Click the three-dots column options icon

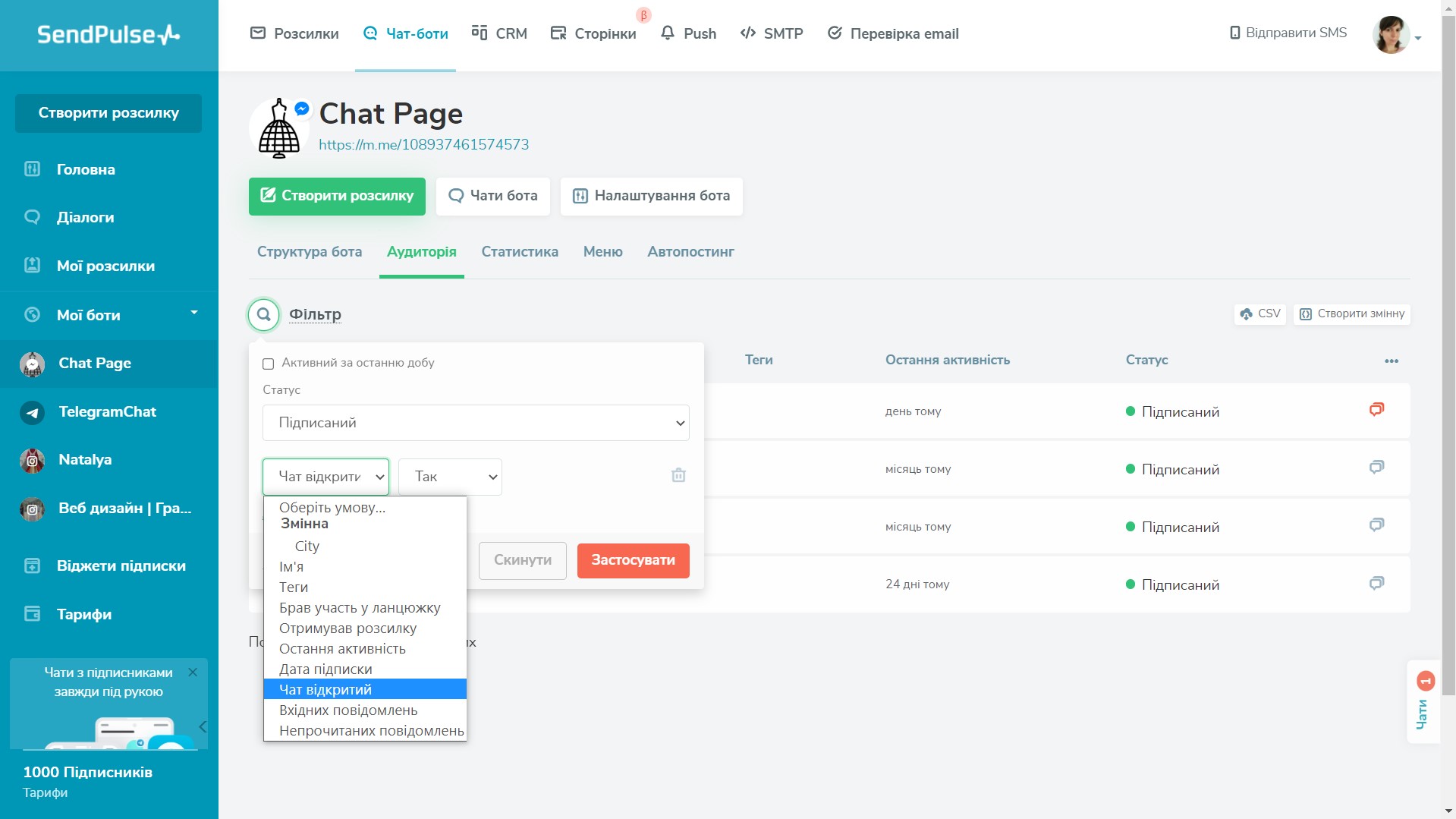tap(1391, 361)
